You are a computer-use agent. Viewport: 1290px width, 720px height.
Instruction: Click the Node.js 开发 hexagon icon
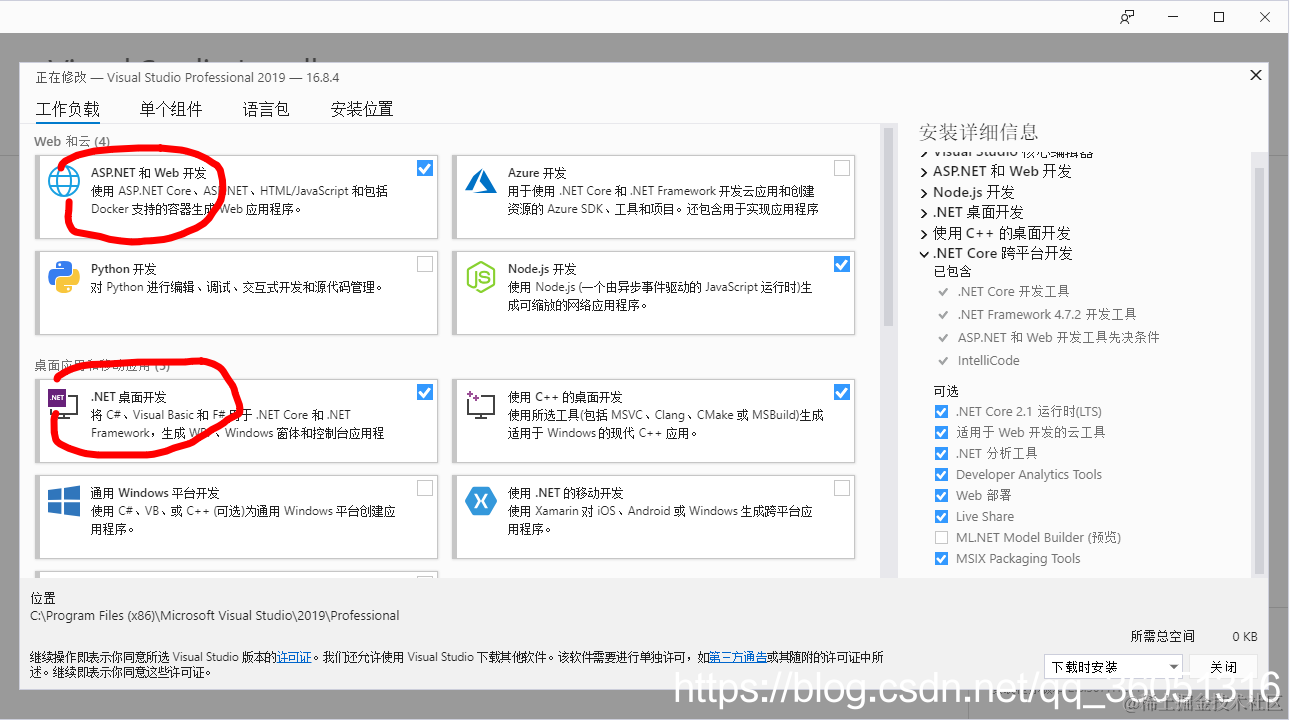pos(481,277)
